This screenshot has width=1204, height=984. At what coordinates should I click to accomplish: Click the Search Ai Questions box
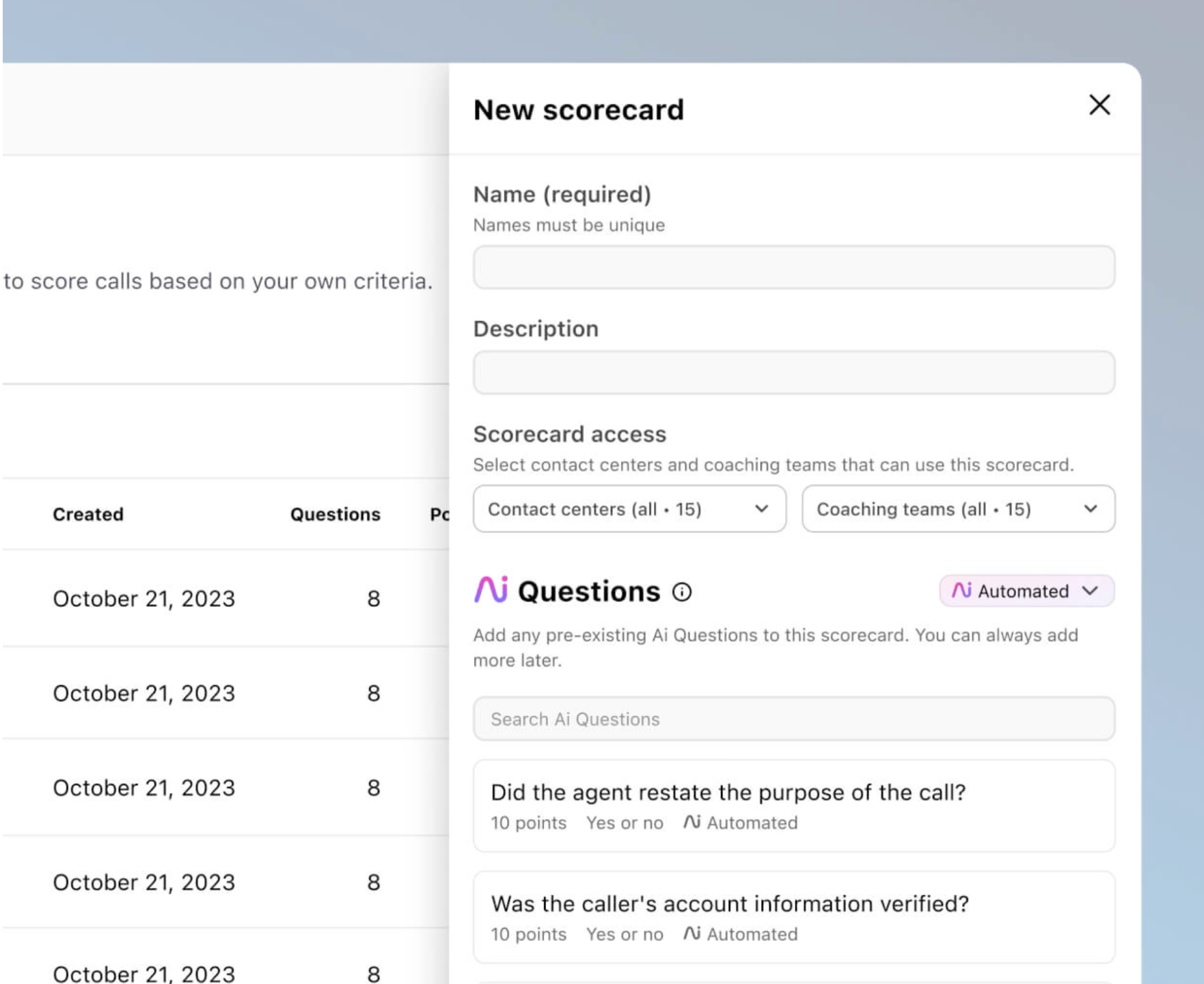pos(793,719)
